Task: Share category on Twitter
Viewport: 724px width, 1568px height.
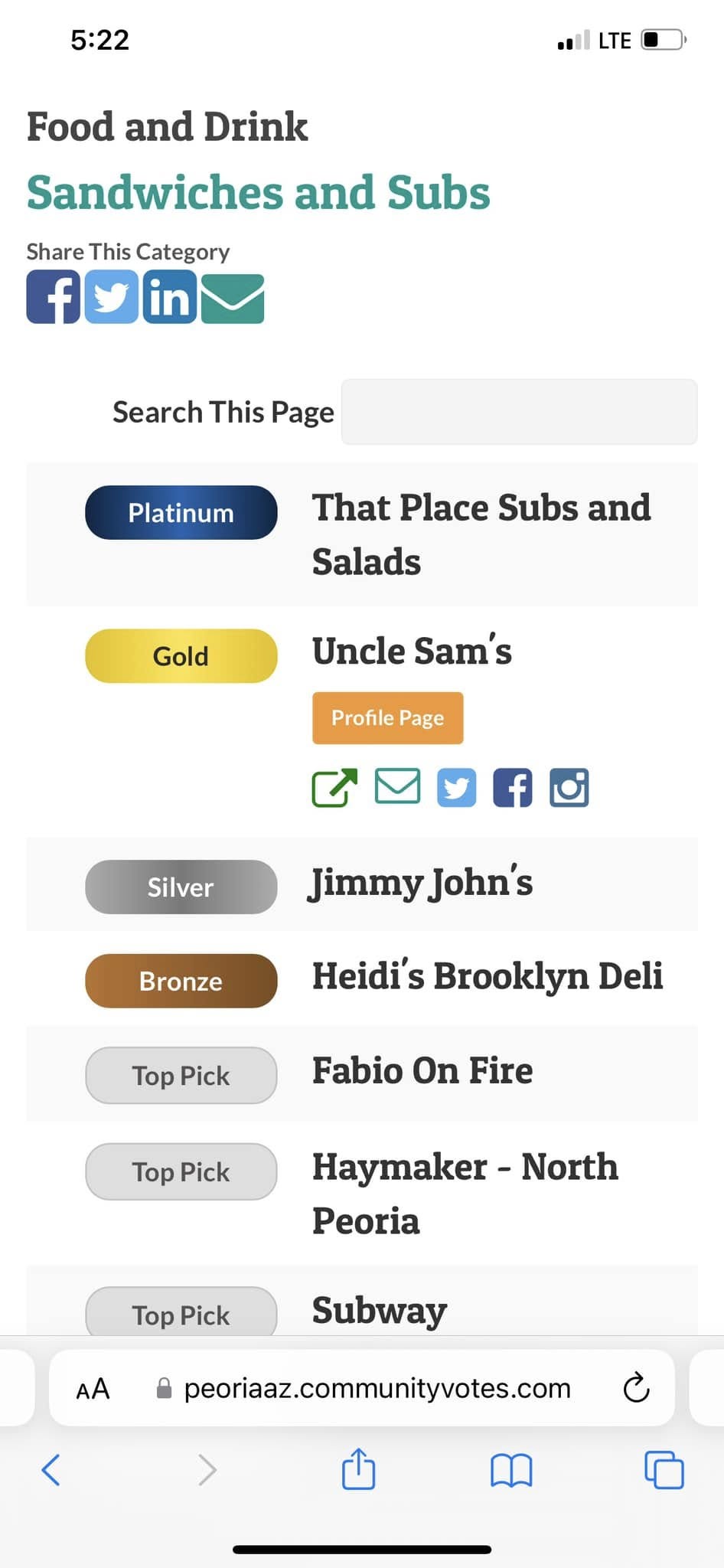Action: 112,297
